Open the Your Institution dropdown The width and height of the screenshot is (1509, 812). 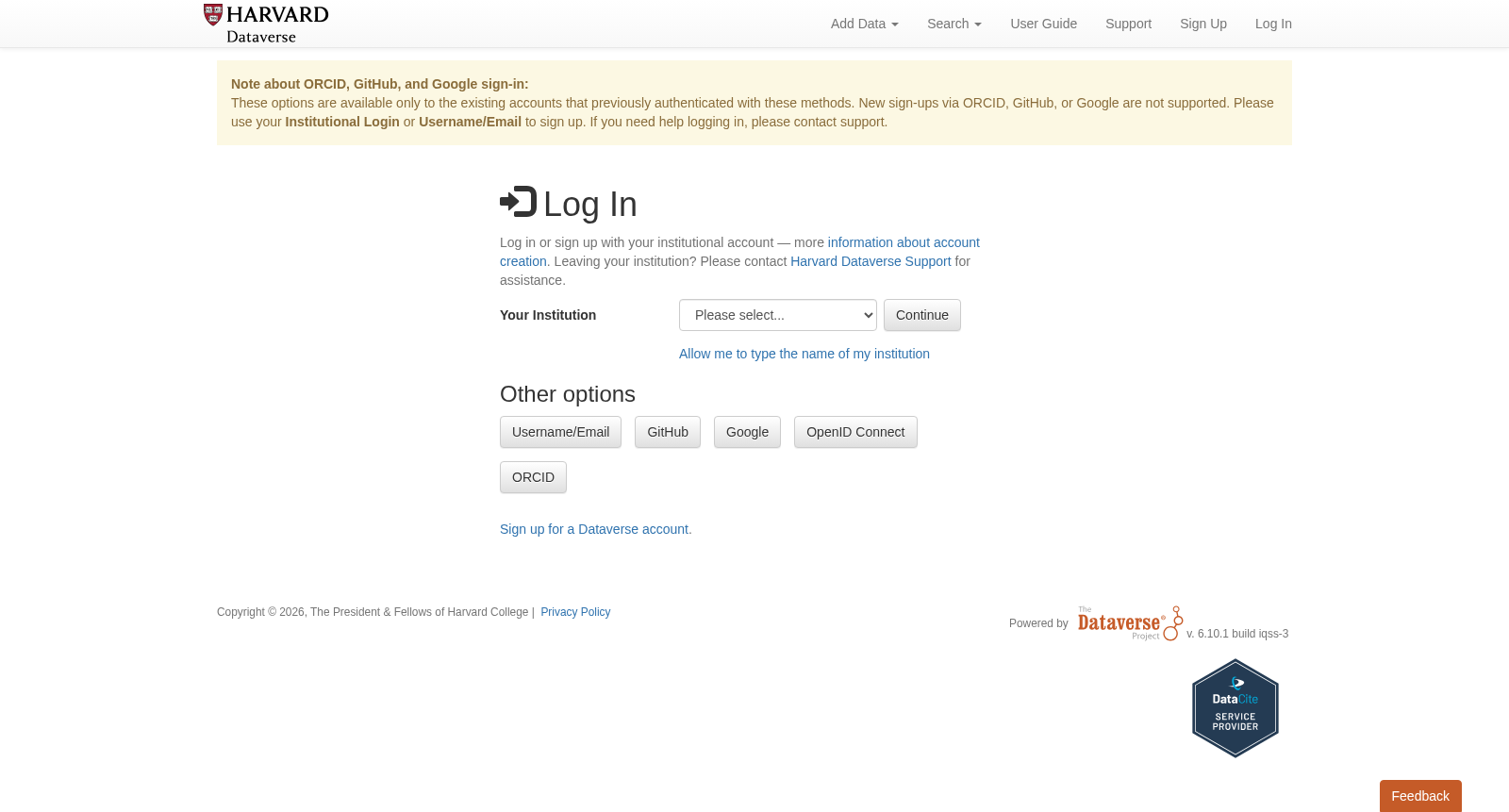(778, 315)
